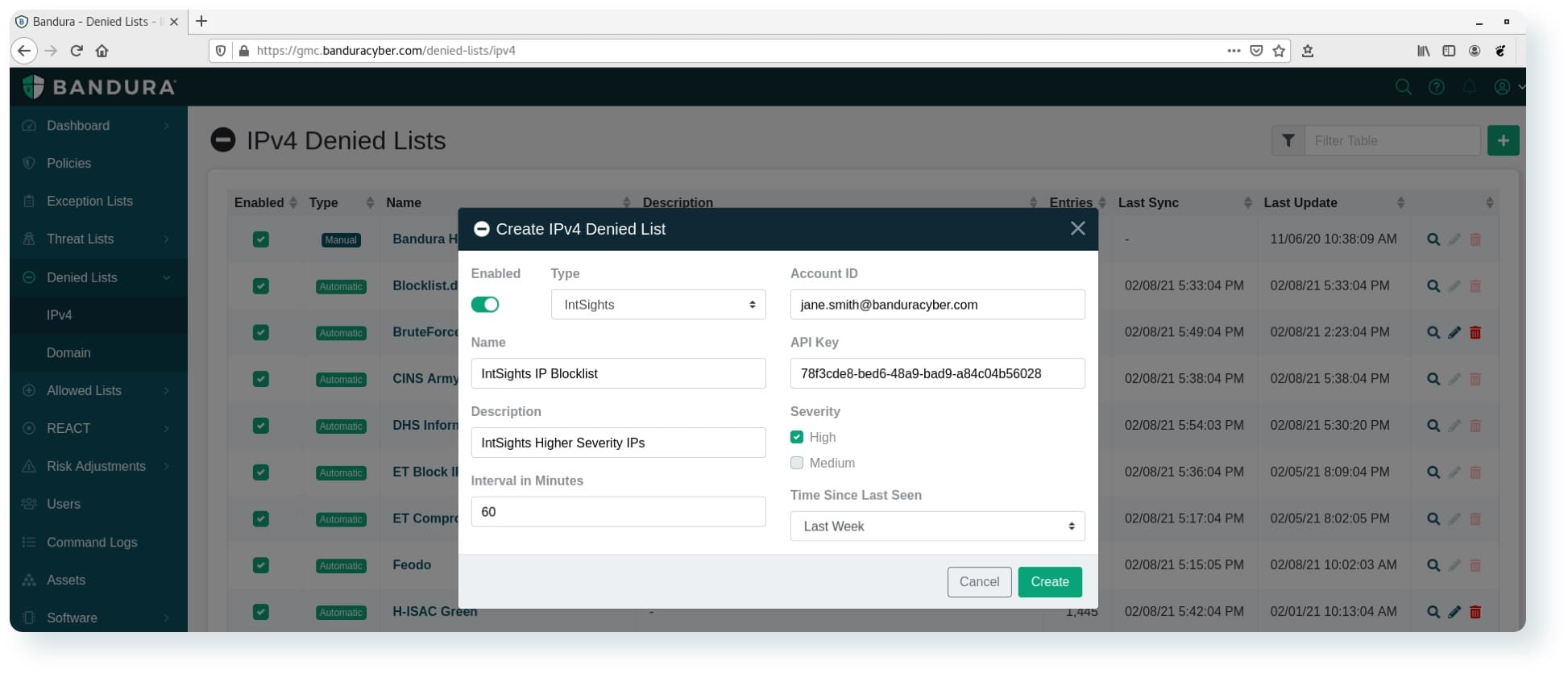Click the Interval in Minutes field
The image size is (1568, 674).
tap(618, 512)
